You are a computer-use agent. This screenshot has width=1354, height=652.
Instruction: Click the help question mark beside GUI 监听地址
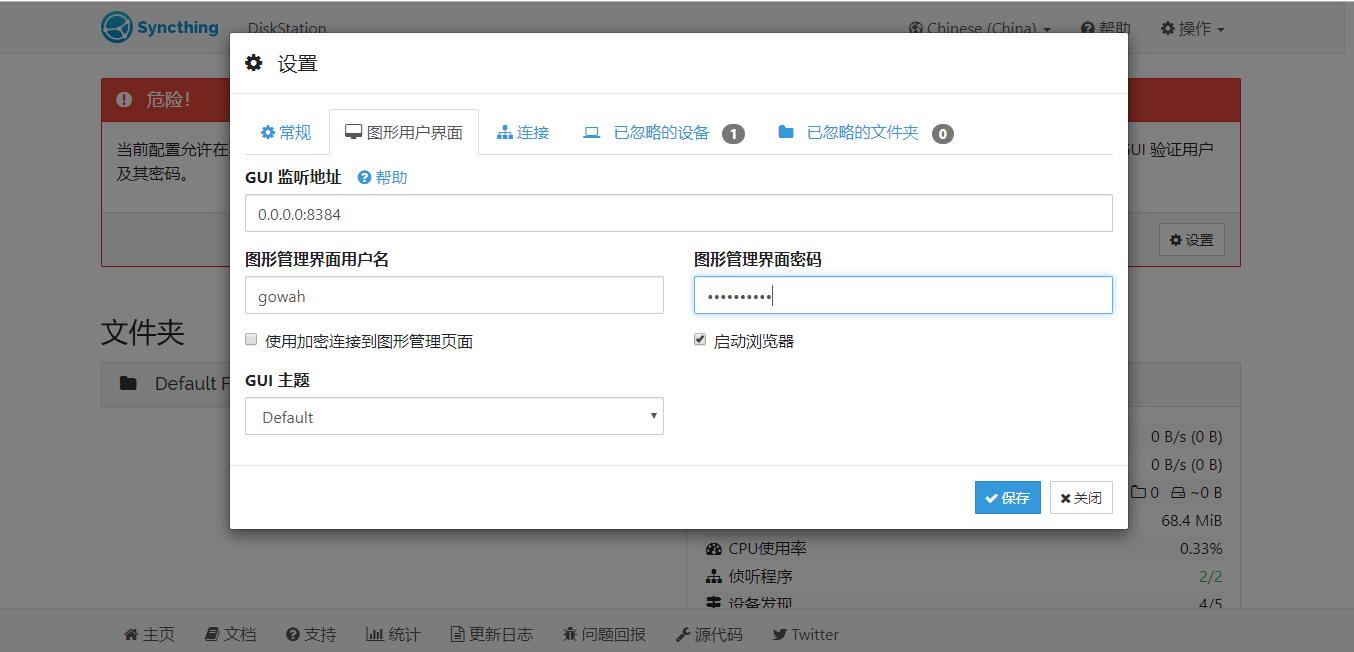[364, 178]
